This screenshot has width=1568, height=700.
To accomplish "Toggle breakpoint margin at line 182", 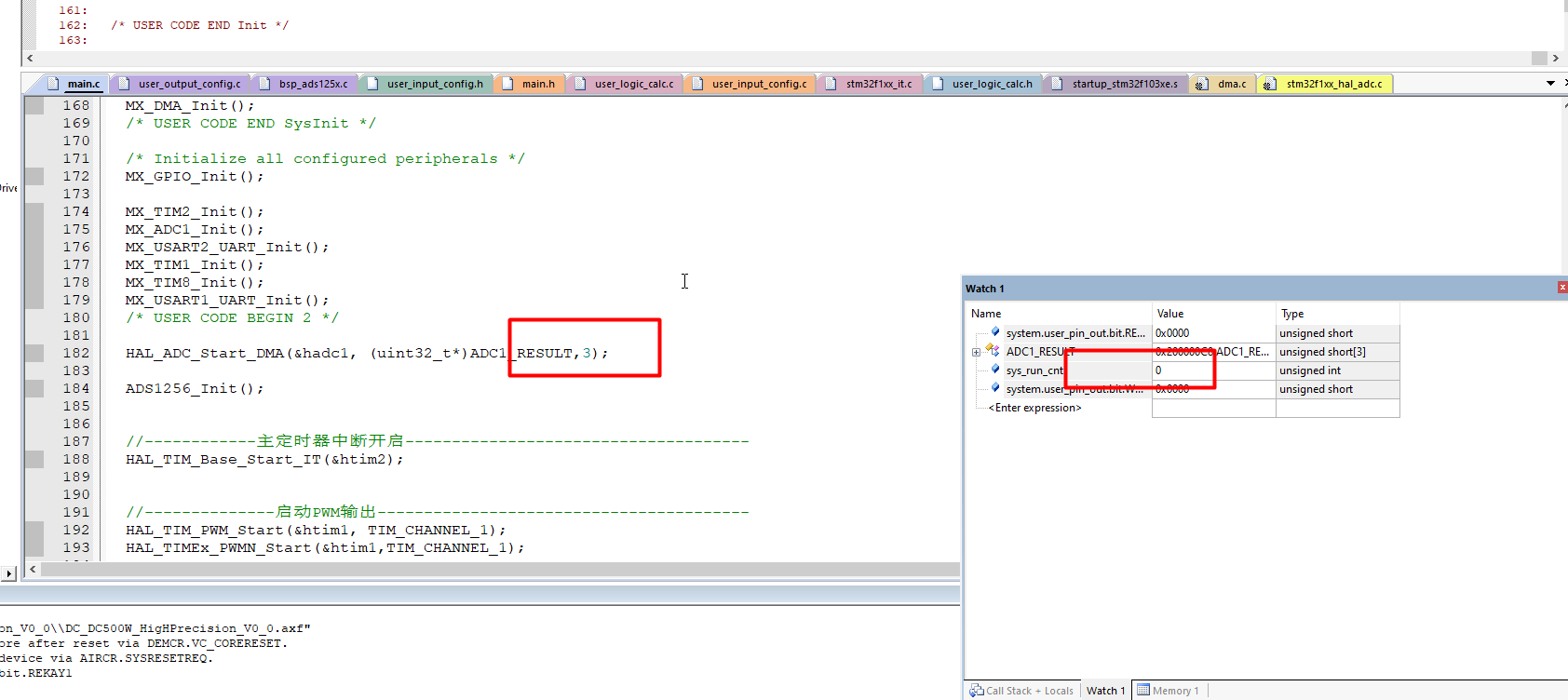I will (34, 353).
